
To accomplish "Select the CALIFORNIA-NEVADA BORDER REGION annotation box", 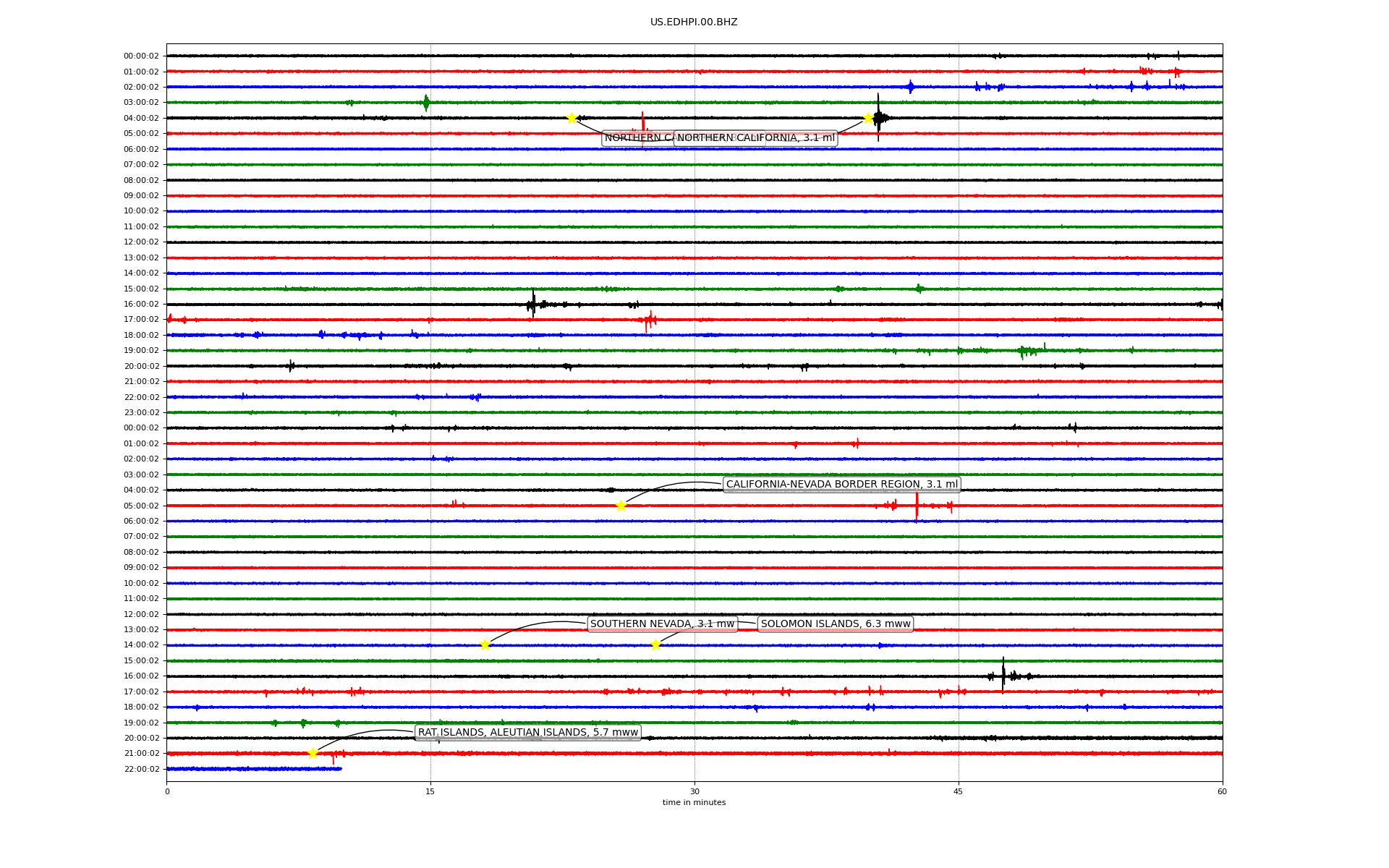I will pos(841,485).
